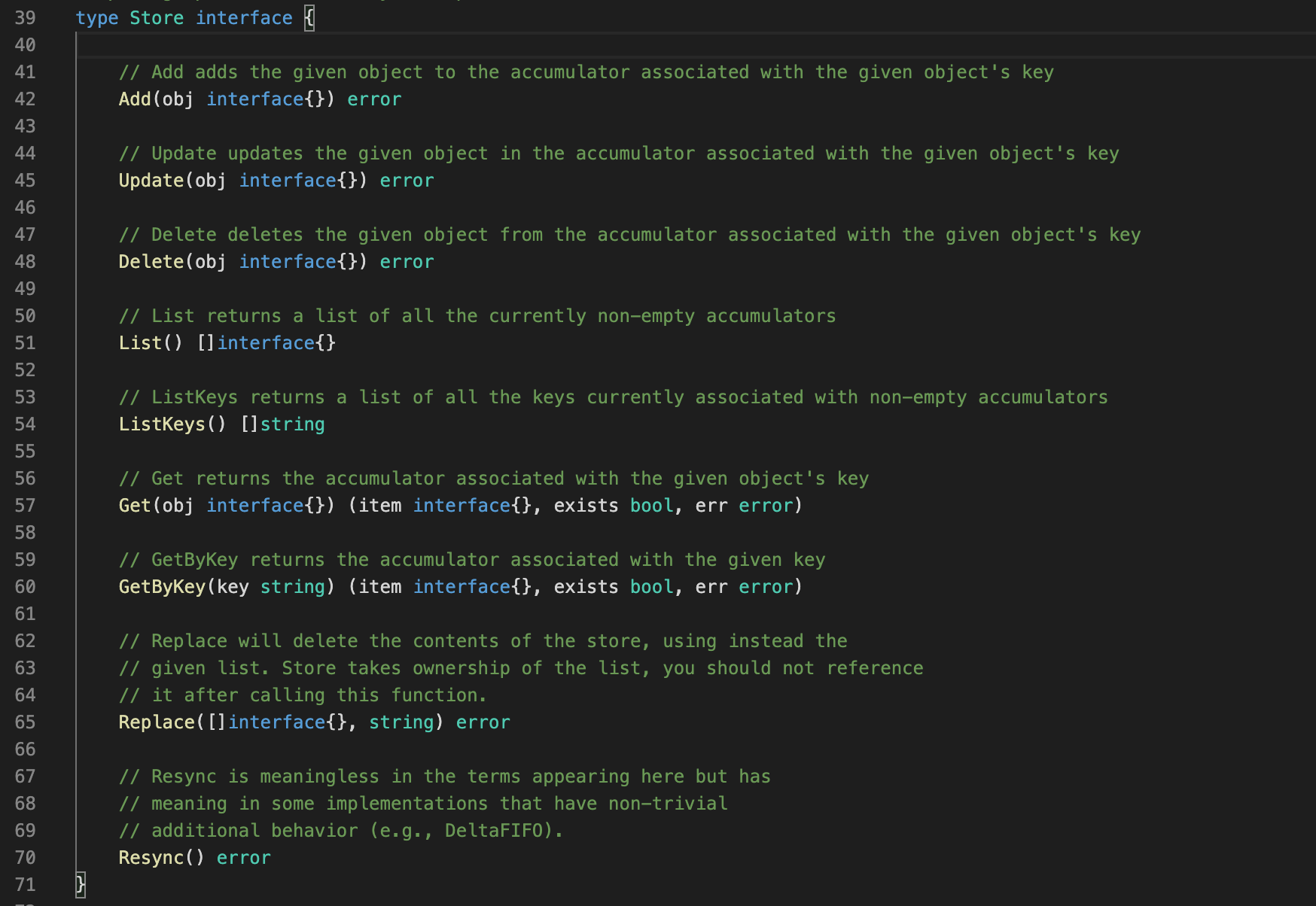Screen dimensions: 1316x906
Task: Click the key parameter in GetByKey
Action: [x=233, y=587]
